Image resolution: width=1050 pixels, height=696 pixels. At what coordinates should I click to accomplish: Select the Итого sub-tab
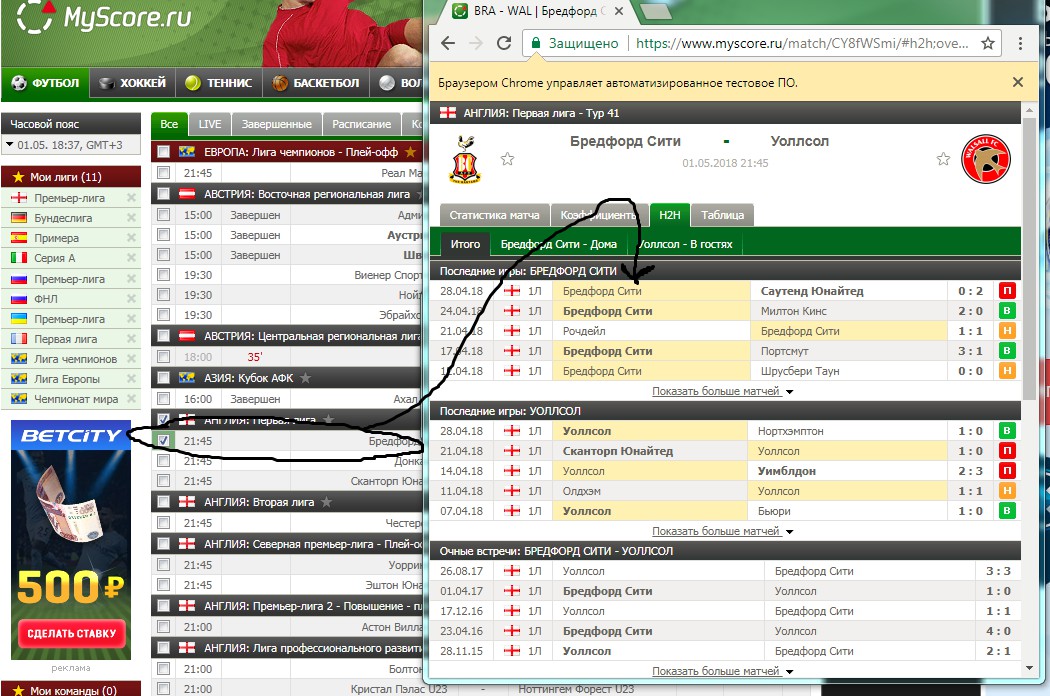(x=465, y=244)
